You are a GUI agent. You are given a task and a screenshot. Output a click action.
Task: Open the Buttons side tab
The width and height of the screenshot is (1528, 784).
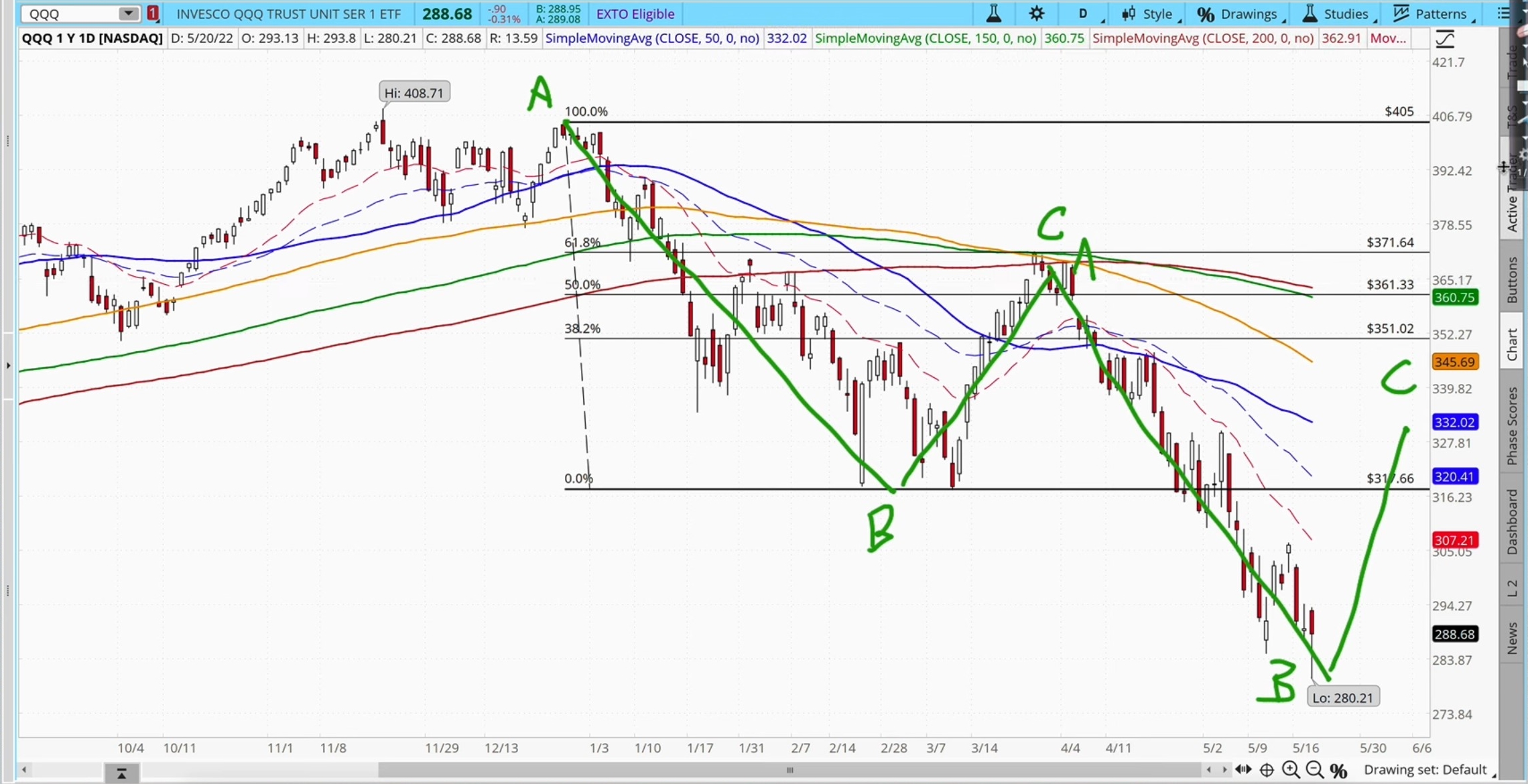point(1512,280)
